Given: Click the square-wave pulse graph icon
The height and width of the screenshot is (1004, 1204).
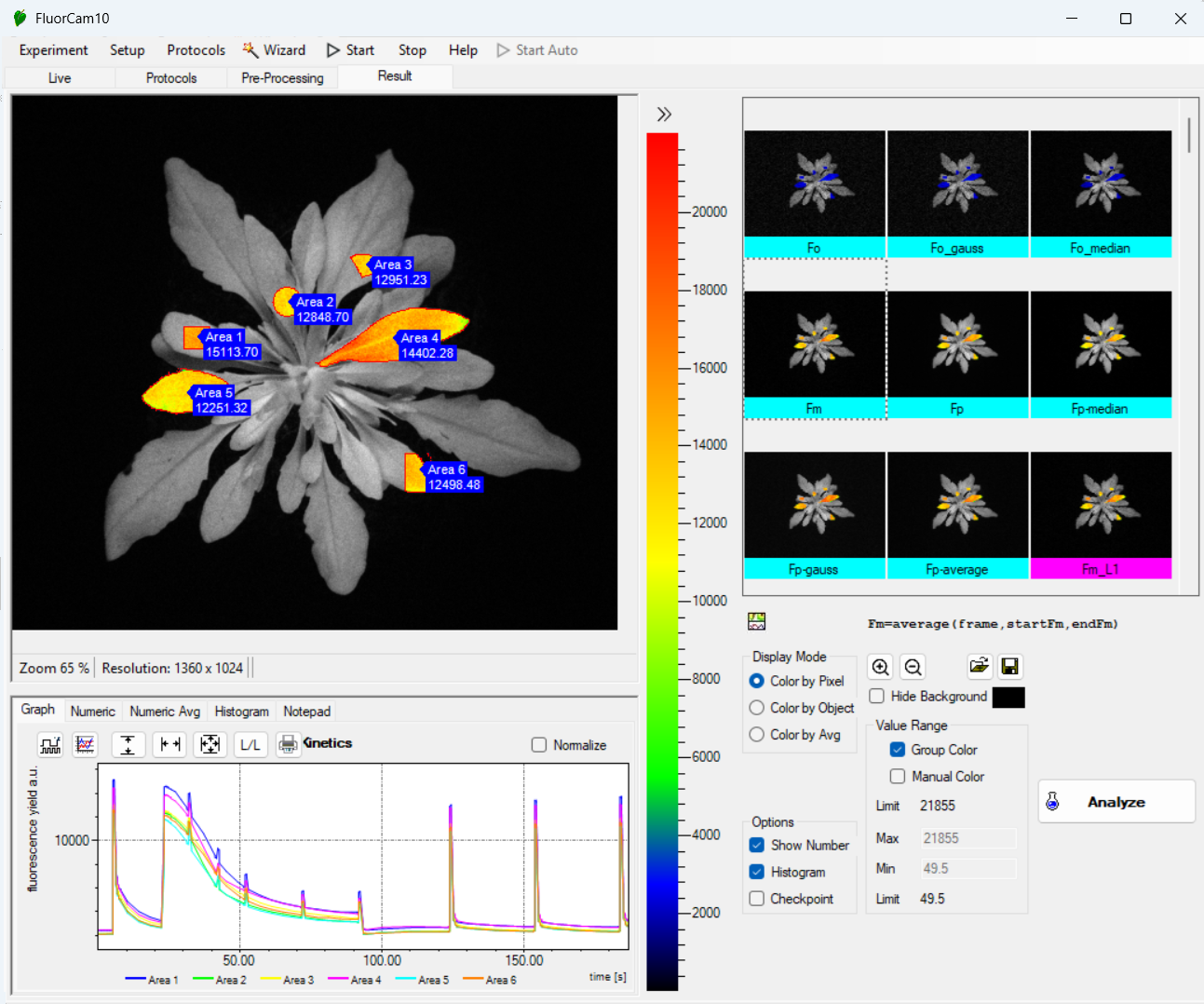Looking at the screenshot, I should click(x=50, y=745).
